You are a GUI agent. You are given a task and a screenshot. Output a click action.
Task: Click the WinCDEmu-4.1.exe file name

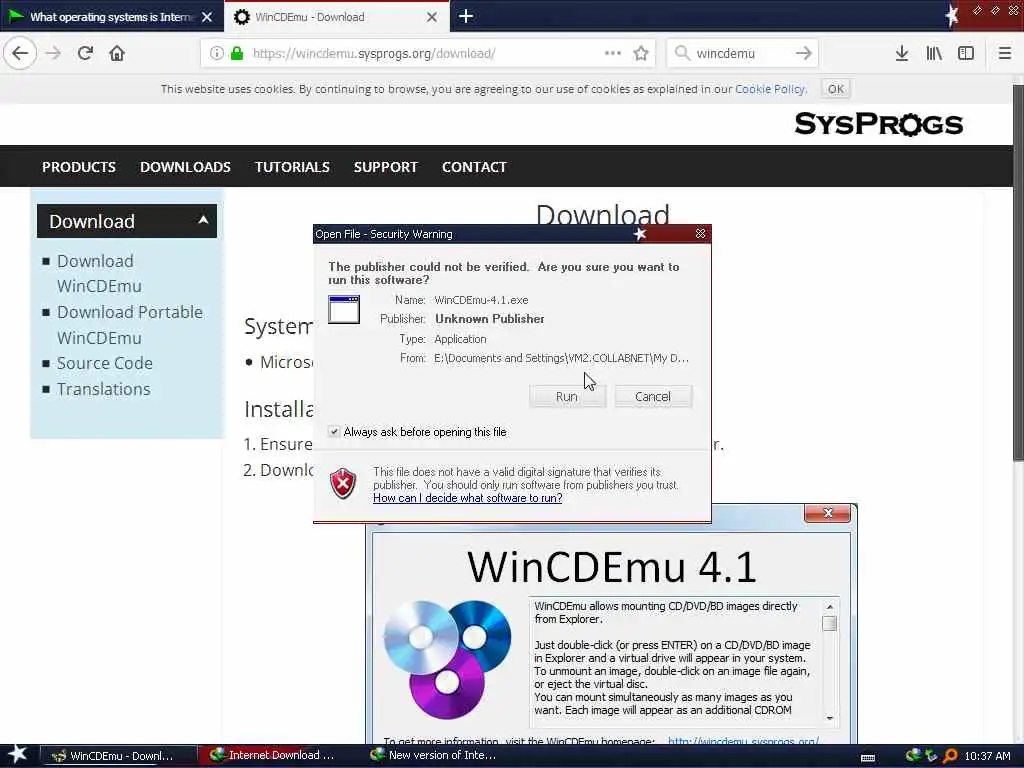481,300
